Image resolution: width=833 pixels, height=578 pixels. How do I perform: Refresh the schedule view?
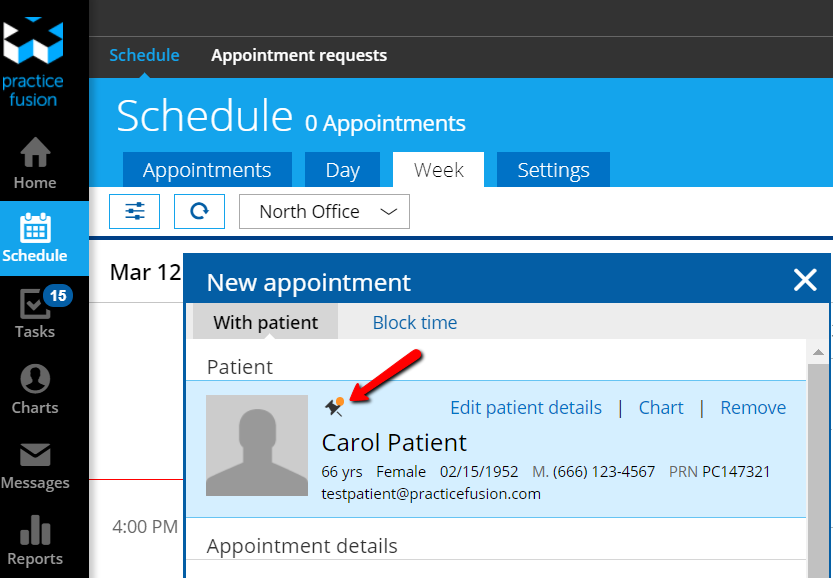[x=199, y=211]
